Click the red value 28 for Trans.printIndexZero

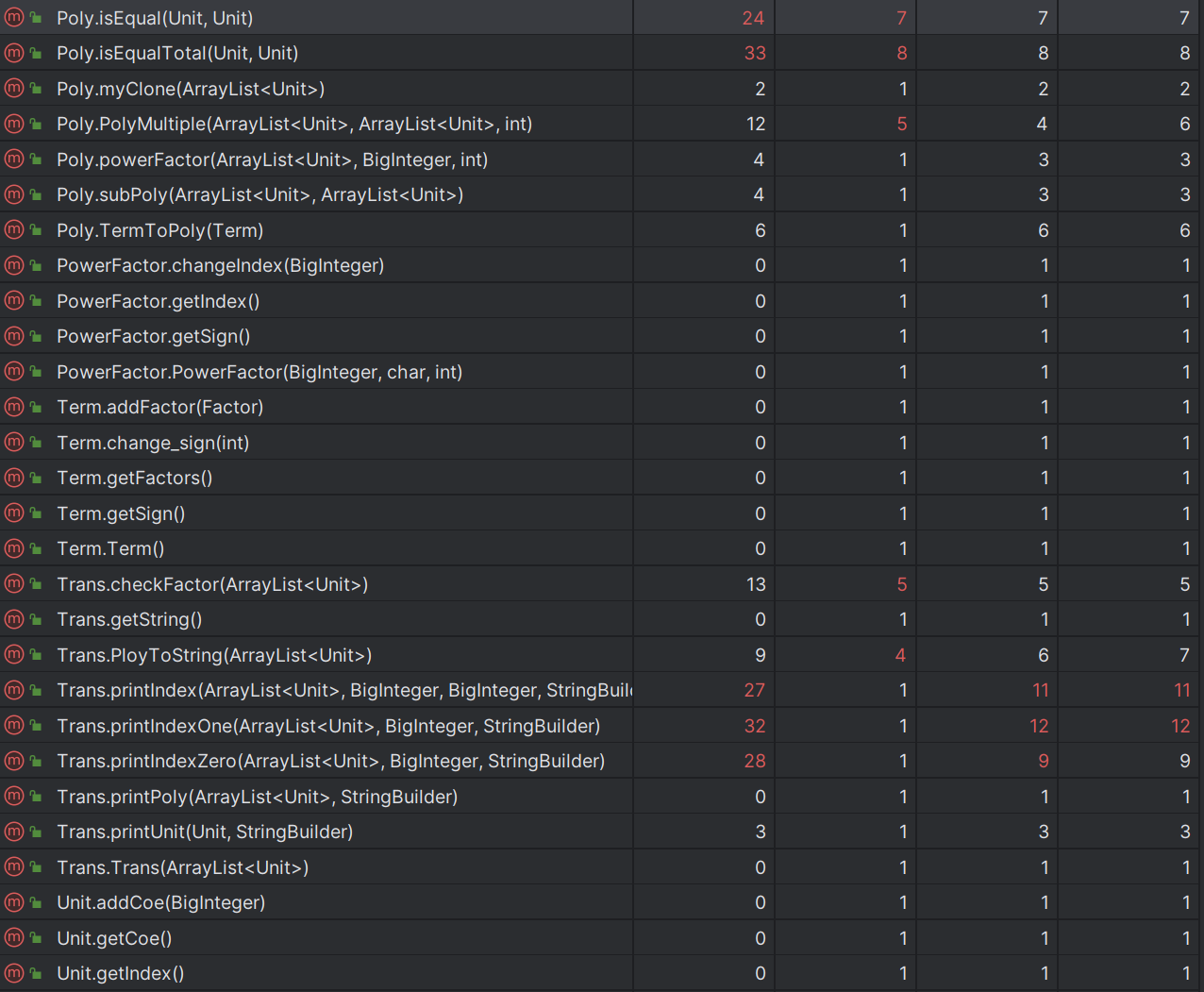pyautogui.click(x=755, y=761)
